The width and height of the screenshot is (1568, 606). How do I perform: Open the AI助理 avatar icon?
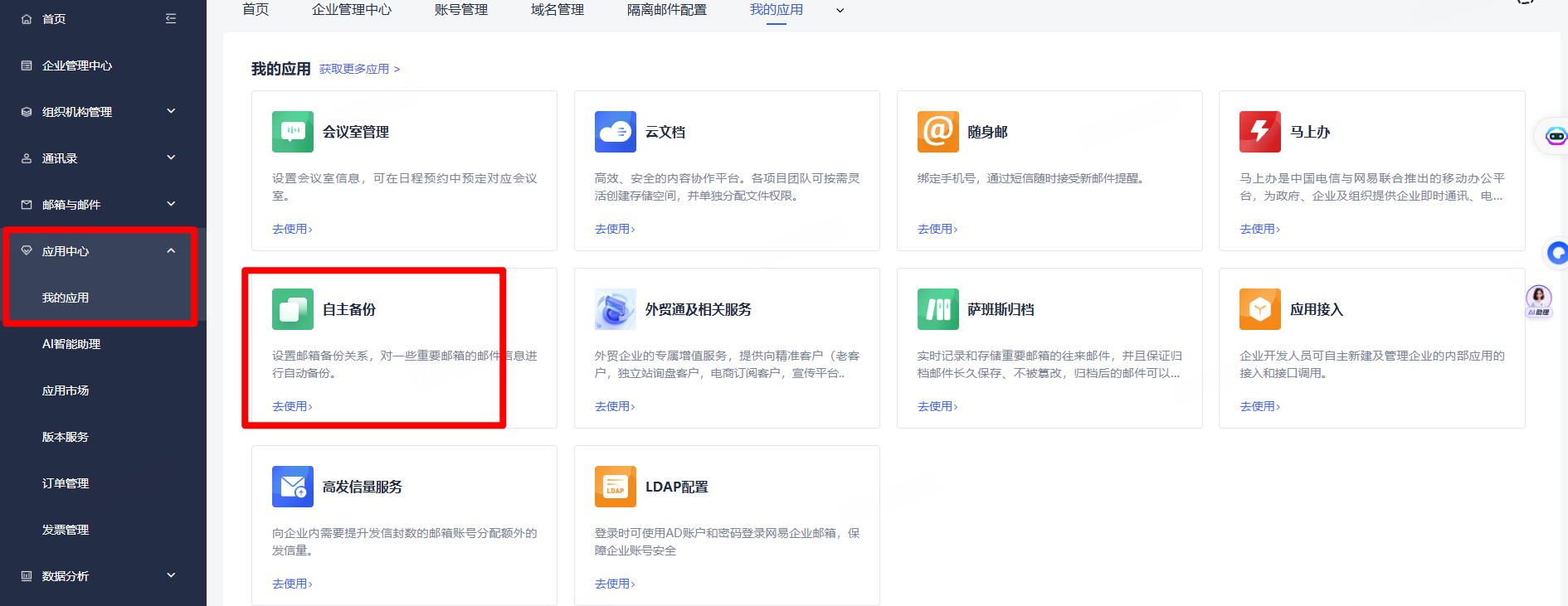[x=1539, y=300]
